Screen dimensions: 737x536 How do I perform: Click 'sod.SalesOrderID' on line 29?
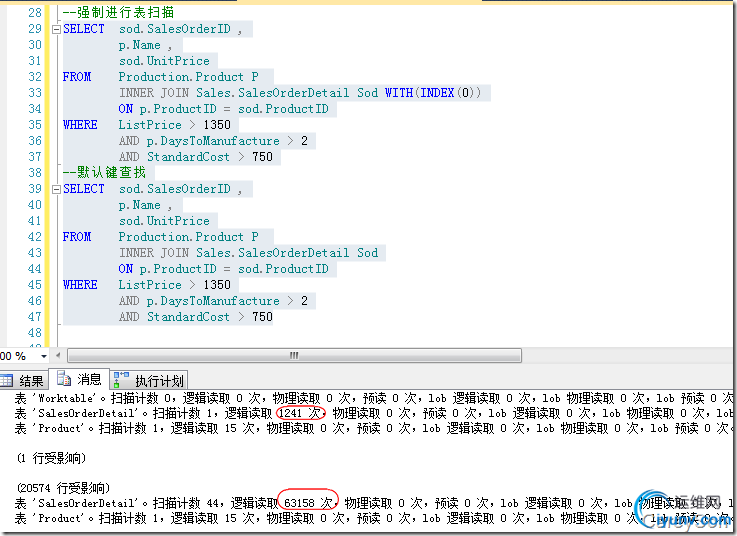[175, 29]
